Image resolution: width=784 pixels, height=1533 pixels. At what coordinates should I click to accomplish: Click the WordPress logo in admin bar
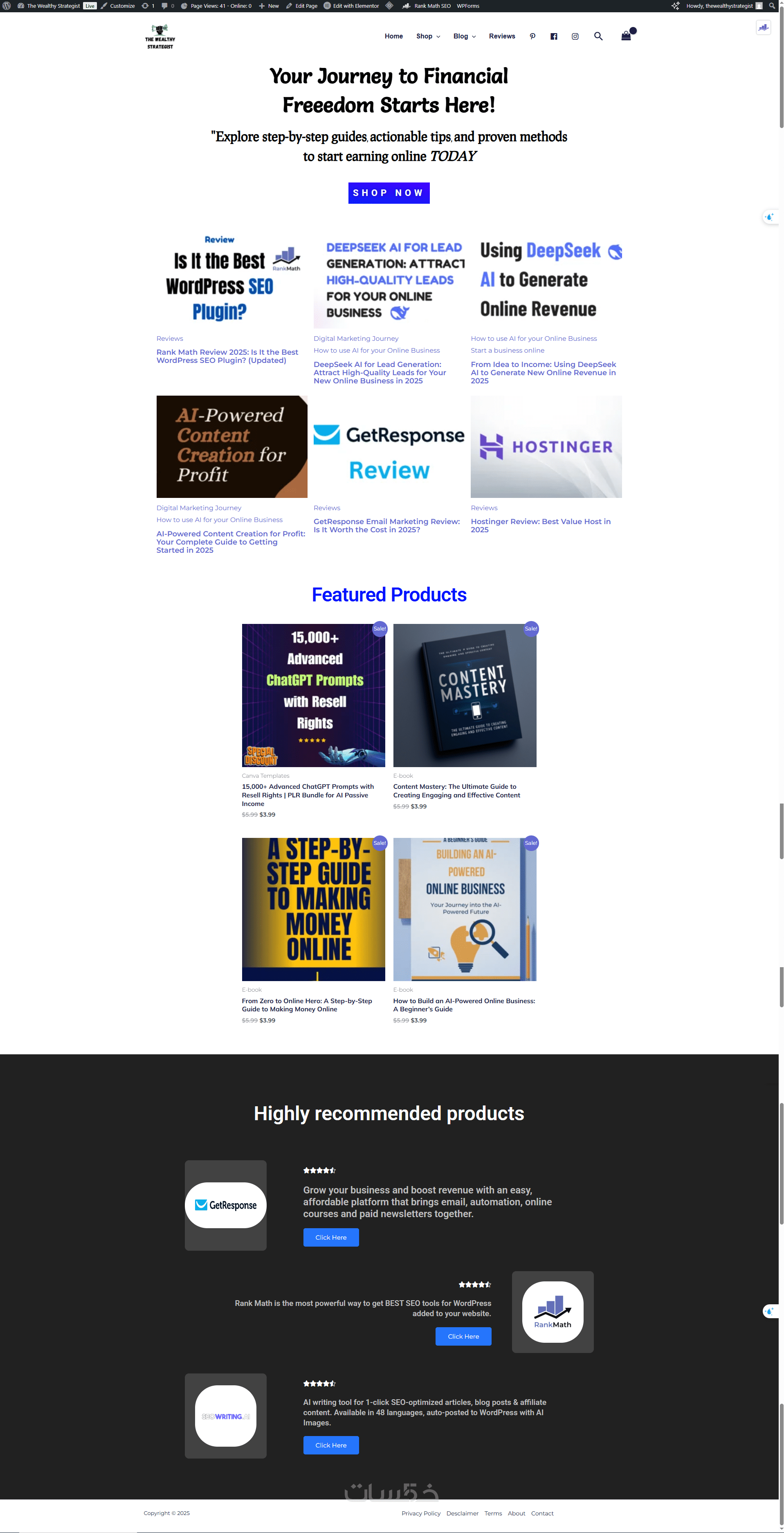7,6
